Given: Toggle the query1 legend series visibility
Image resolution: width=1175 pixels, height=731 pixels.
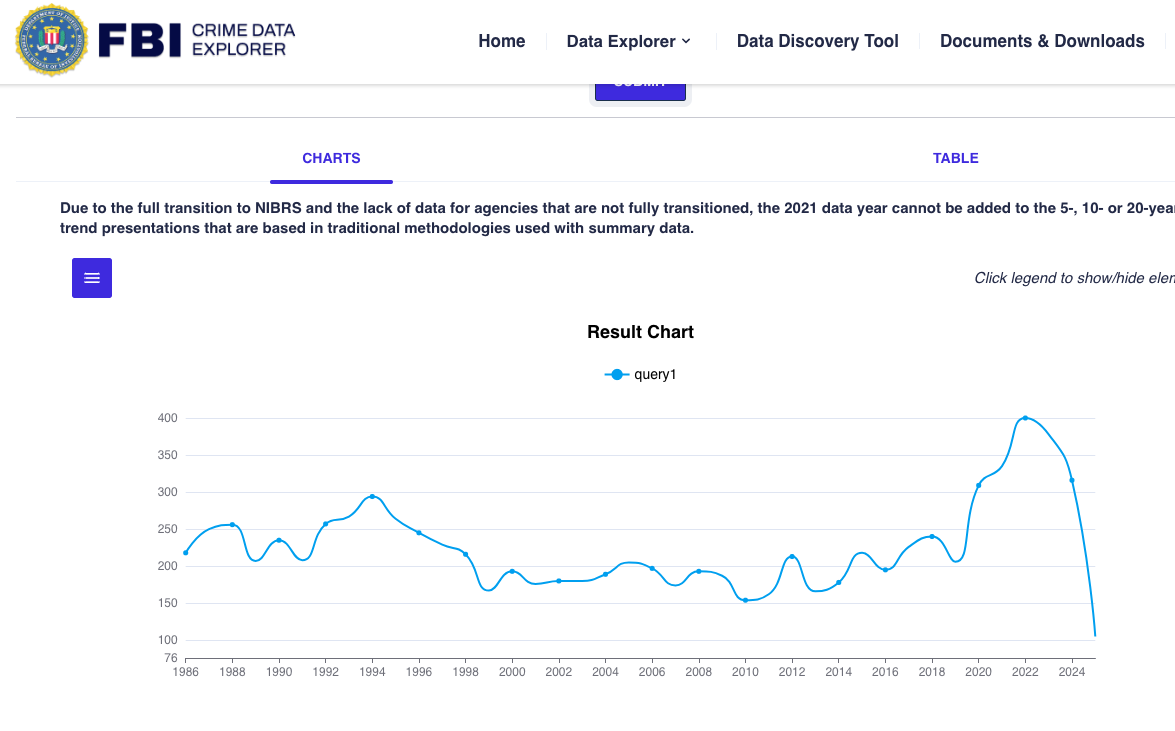Looking at the screenshot, I should pos(641,374).
